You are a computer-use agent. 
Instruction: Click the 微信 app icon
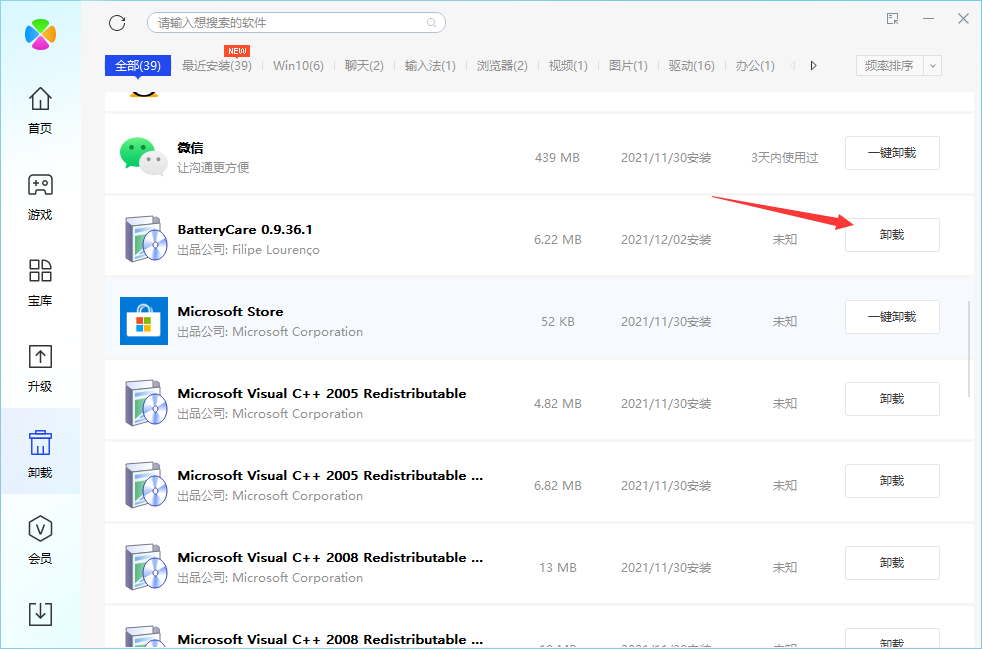pos(143,157)
